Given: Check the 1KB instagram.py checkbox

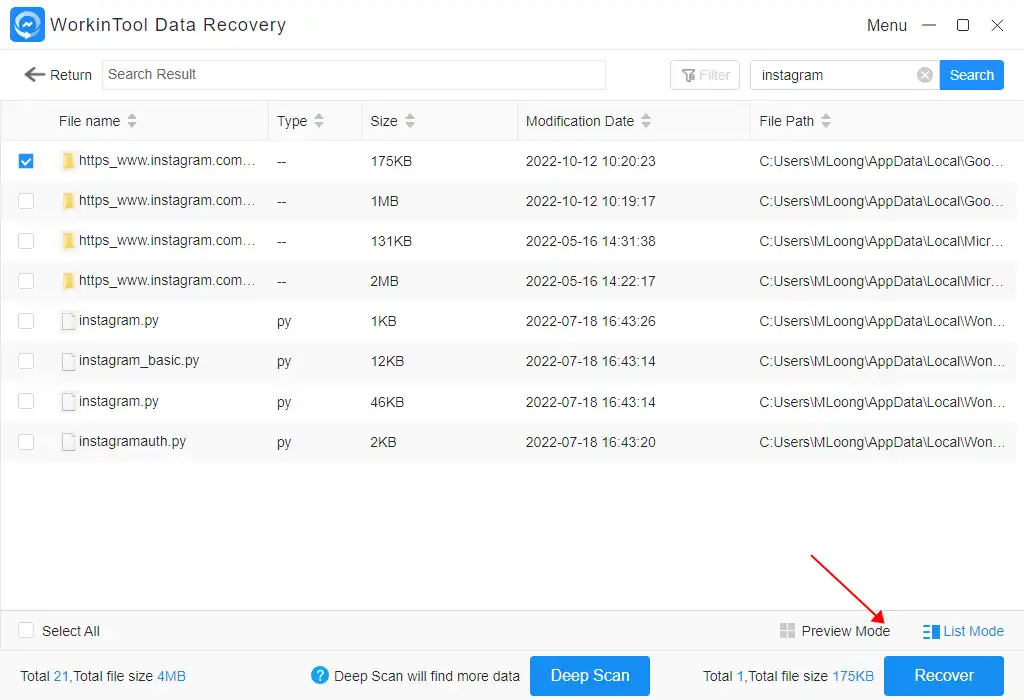Looking at the screenshot, I should (x=26, y=321).
